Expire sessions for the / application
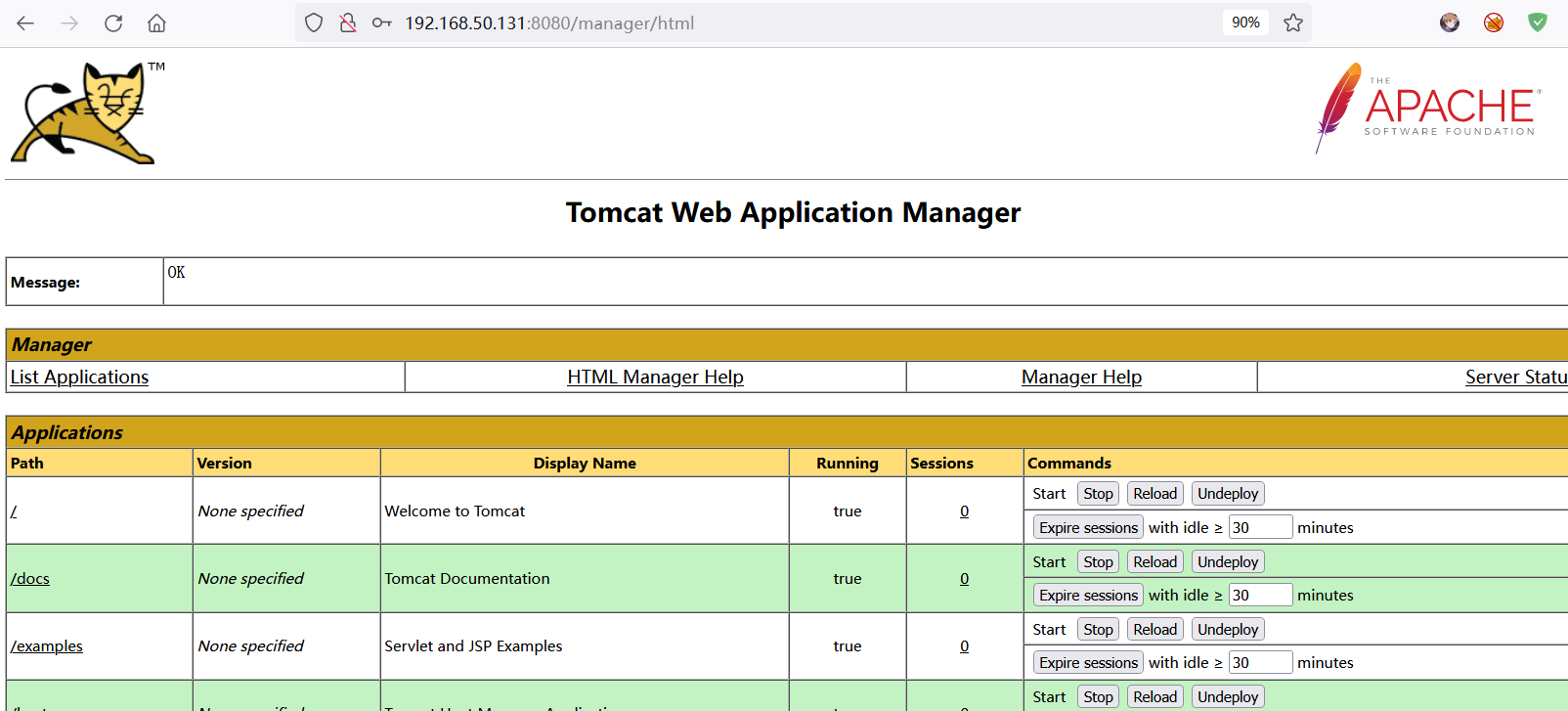The width and height of the screenshot is (1568, 711). 1088,527
